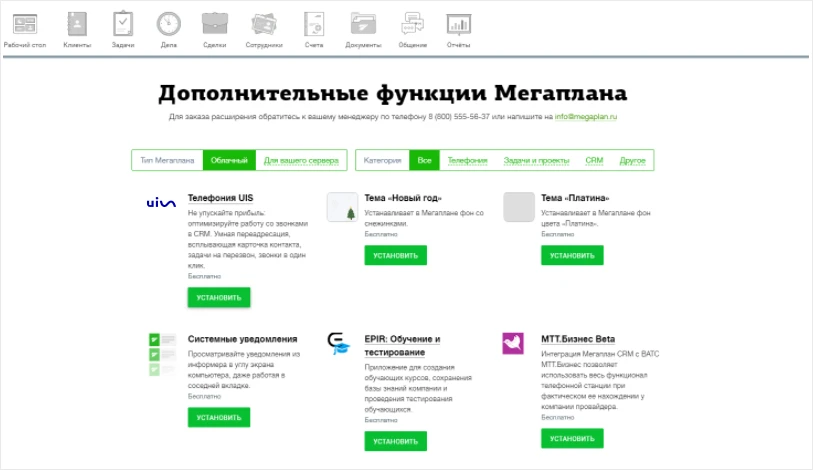
Task: Switch to Для вашего сервера type
Action: coord(301,160)
